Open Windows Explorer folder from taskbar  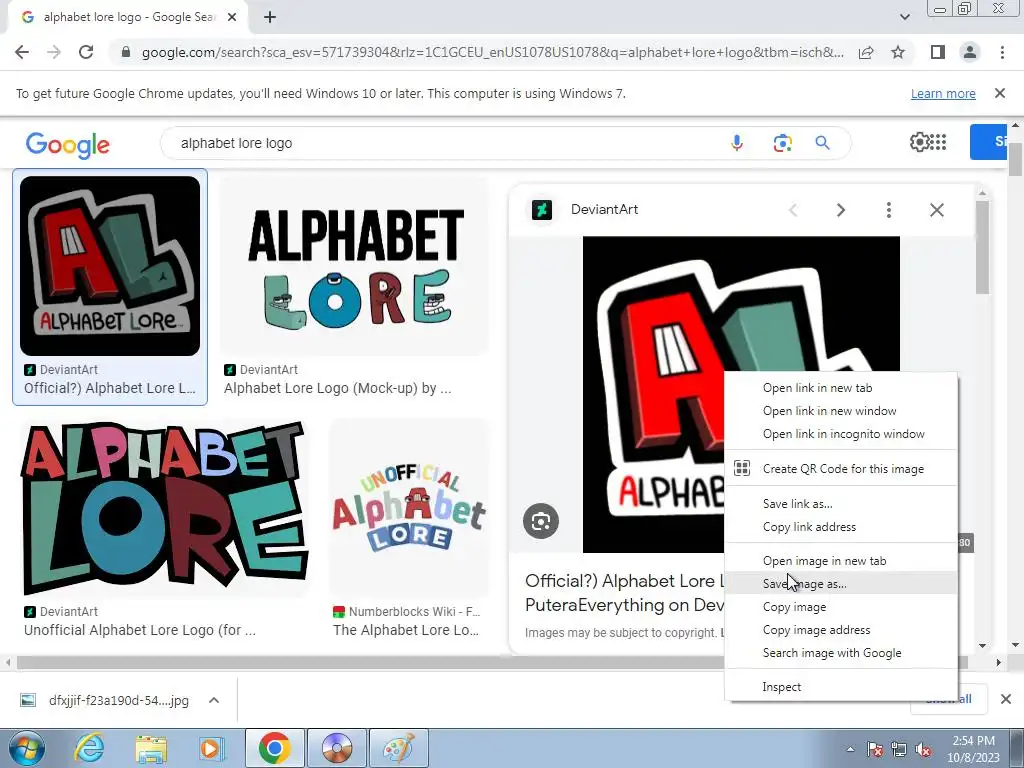(x=151, y=748)
